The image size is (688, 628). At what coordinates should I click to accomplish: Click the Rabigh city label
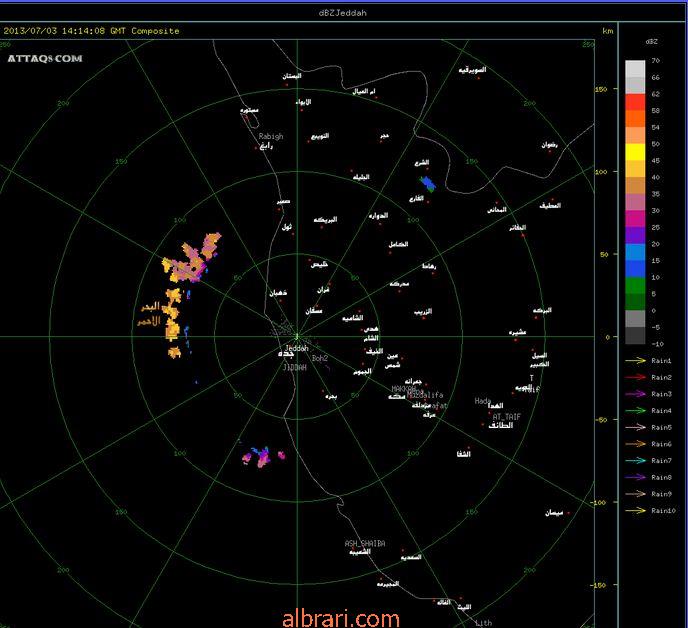click(271, 136)
